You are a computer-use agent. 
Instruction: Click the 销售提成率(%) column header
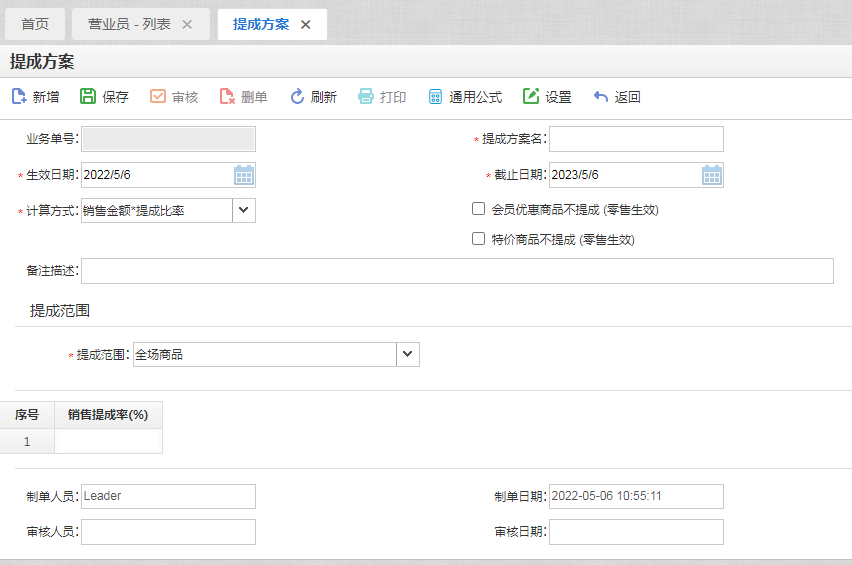108,415
